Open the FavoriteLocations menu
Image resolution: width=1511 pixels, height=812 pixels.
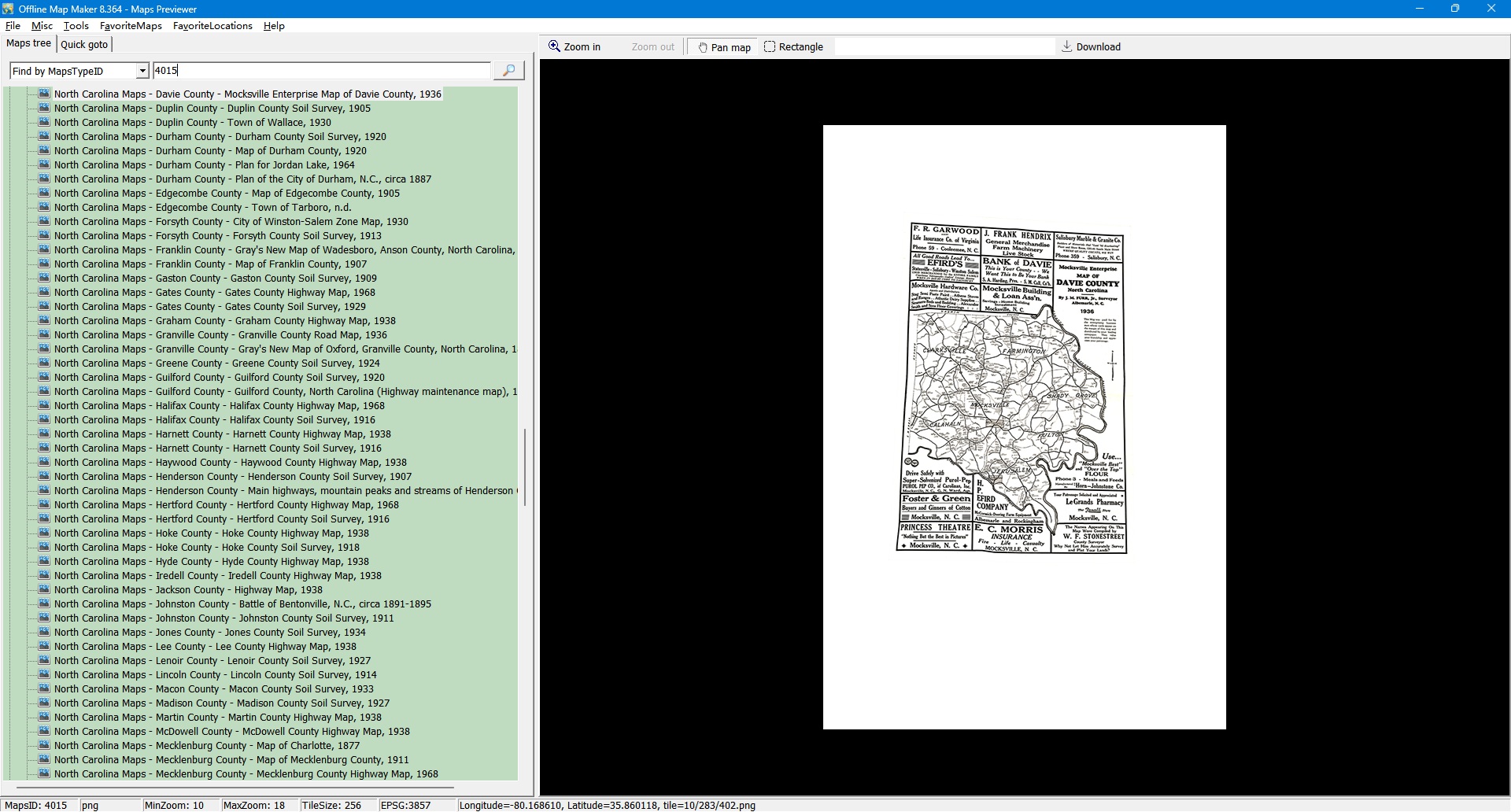coord(212,26)
